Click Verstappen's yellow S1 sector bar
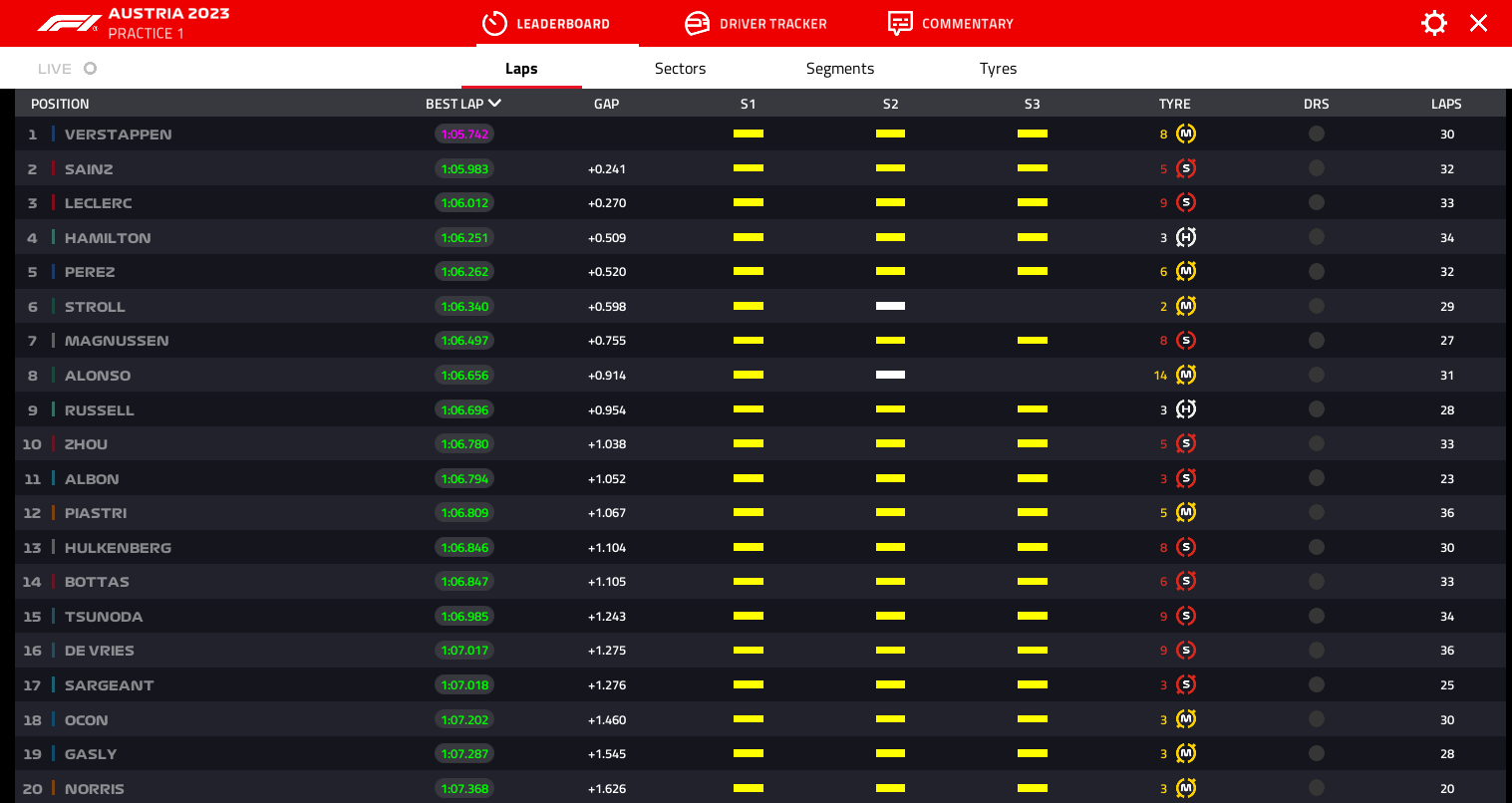This screenshot has height=803, width=1512. pyautogui.click(x=749, y=134)
